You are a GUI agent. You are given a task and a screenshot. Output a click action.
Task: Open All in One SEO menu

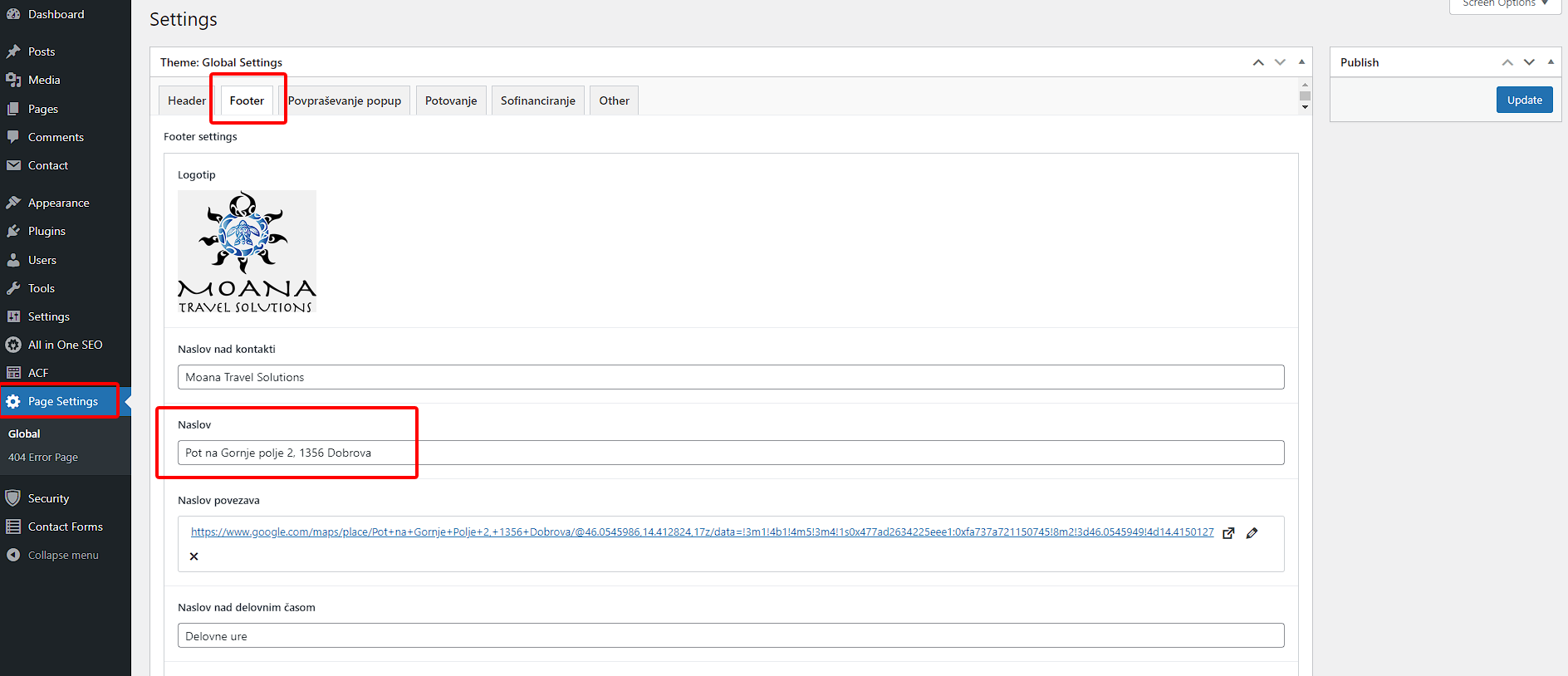click(66, 345)
